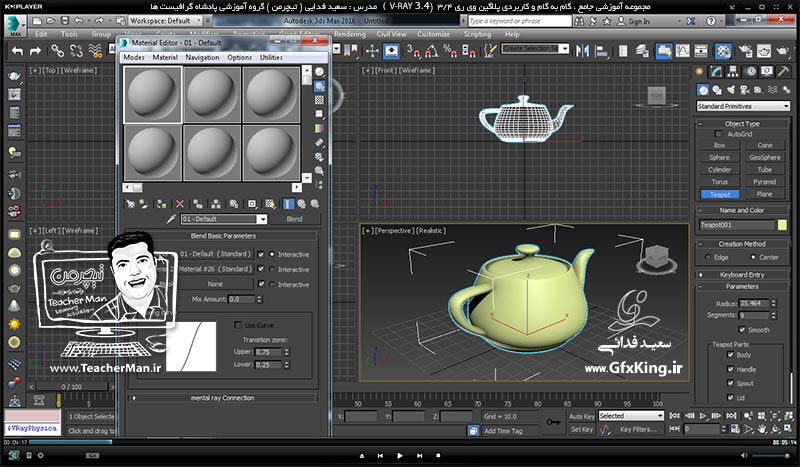Click Delete material X icon in Material Editor
The image size is (800, 467).
(x=180, y=204)
